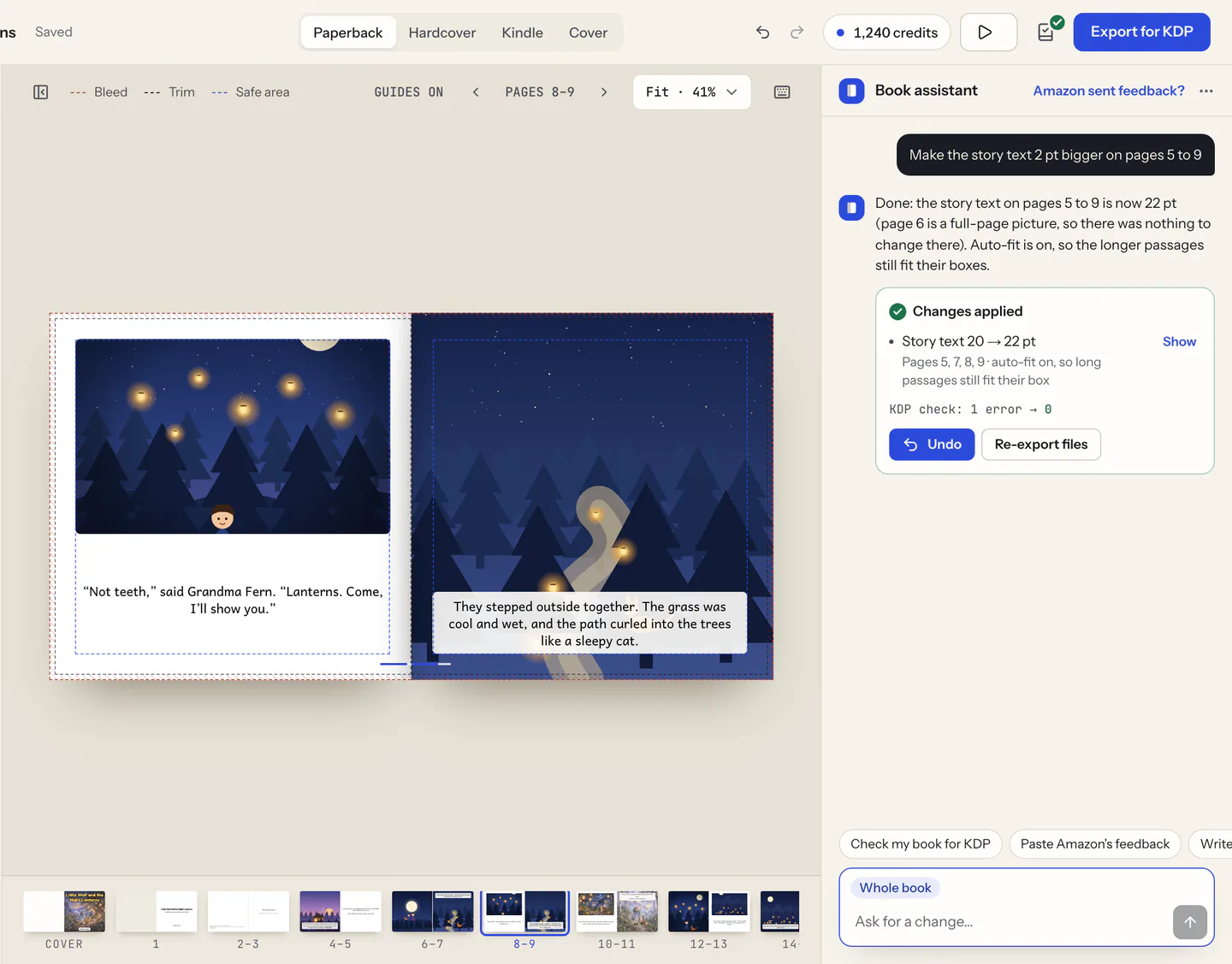Click the 'They stepped outside together' text box
Screen dimensions: 1232x964
tap(589, 624)
